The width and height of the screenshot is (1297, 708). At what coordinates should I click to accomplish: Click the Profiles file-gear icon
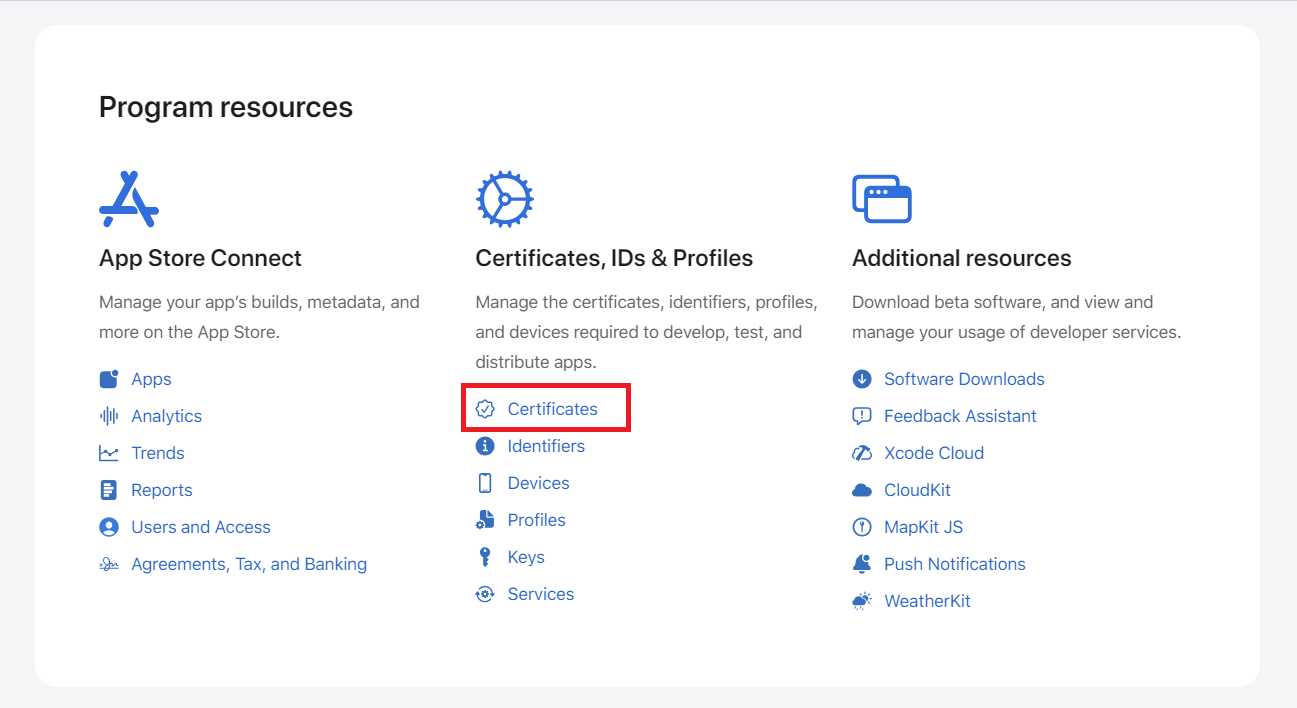485,520
